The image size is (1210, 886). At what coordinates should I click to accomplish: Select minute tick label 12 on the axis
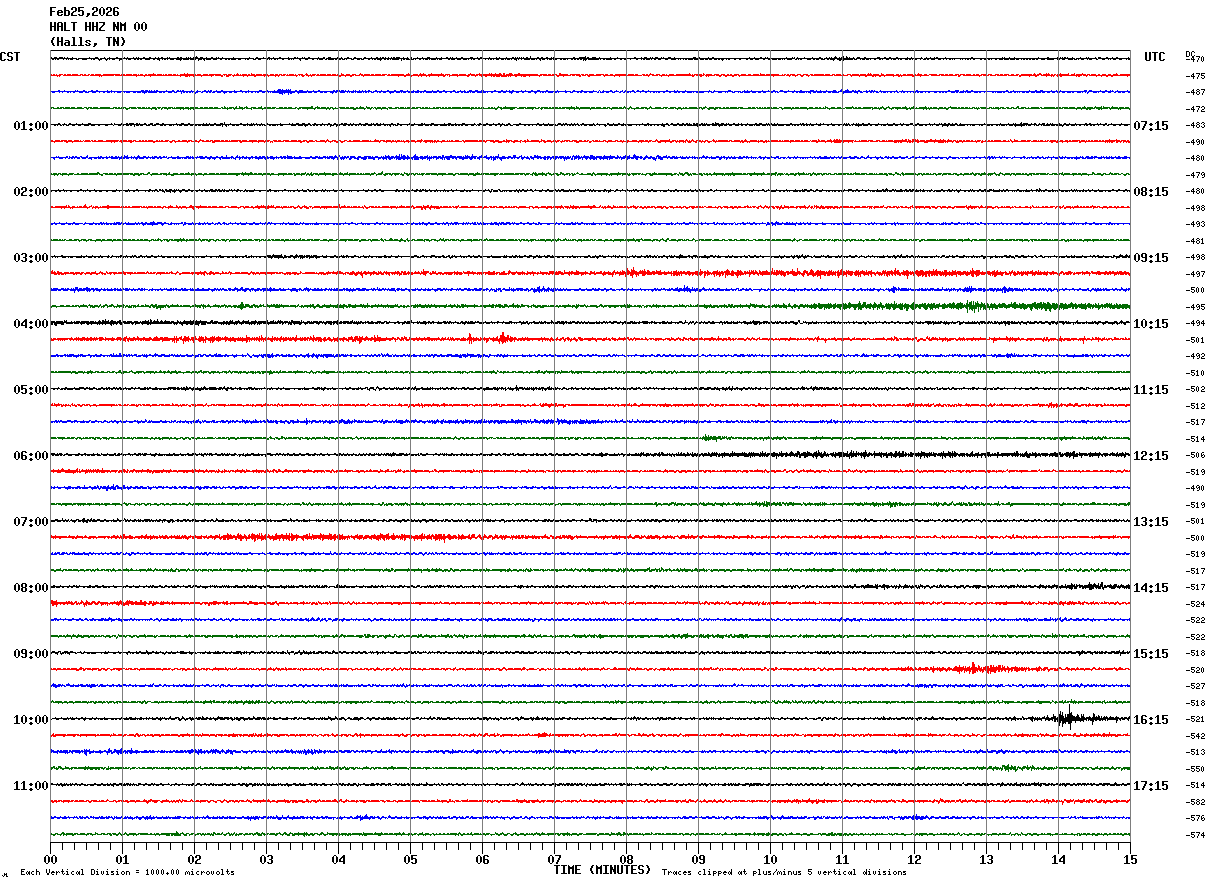tap(914, 859)
